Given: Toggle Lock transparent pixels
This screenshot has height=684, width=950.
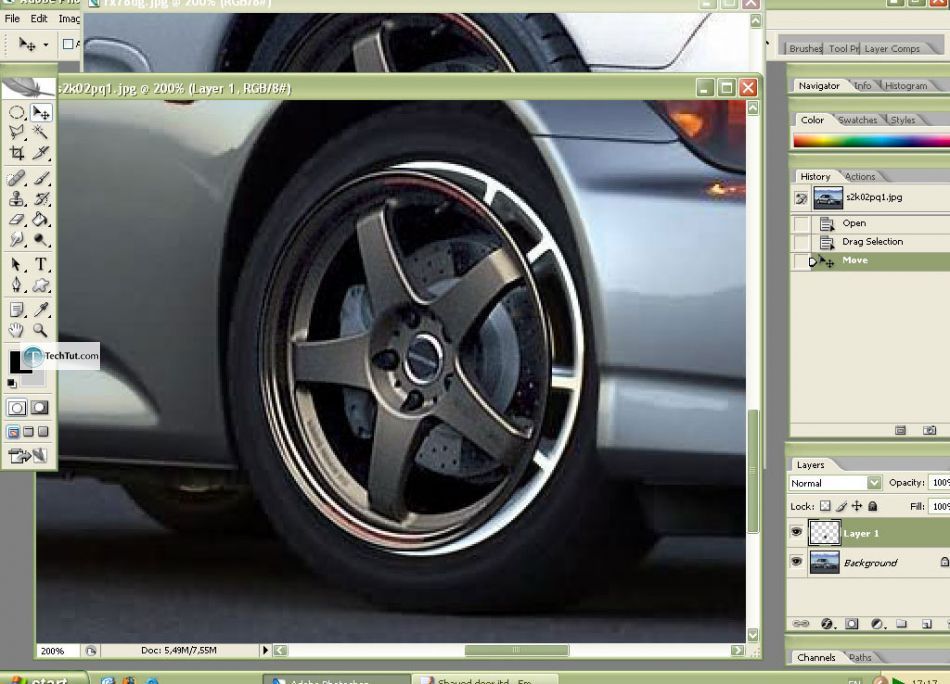Looking at the screenshot, I should pyautogui.click(x=825, y=506).
